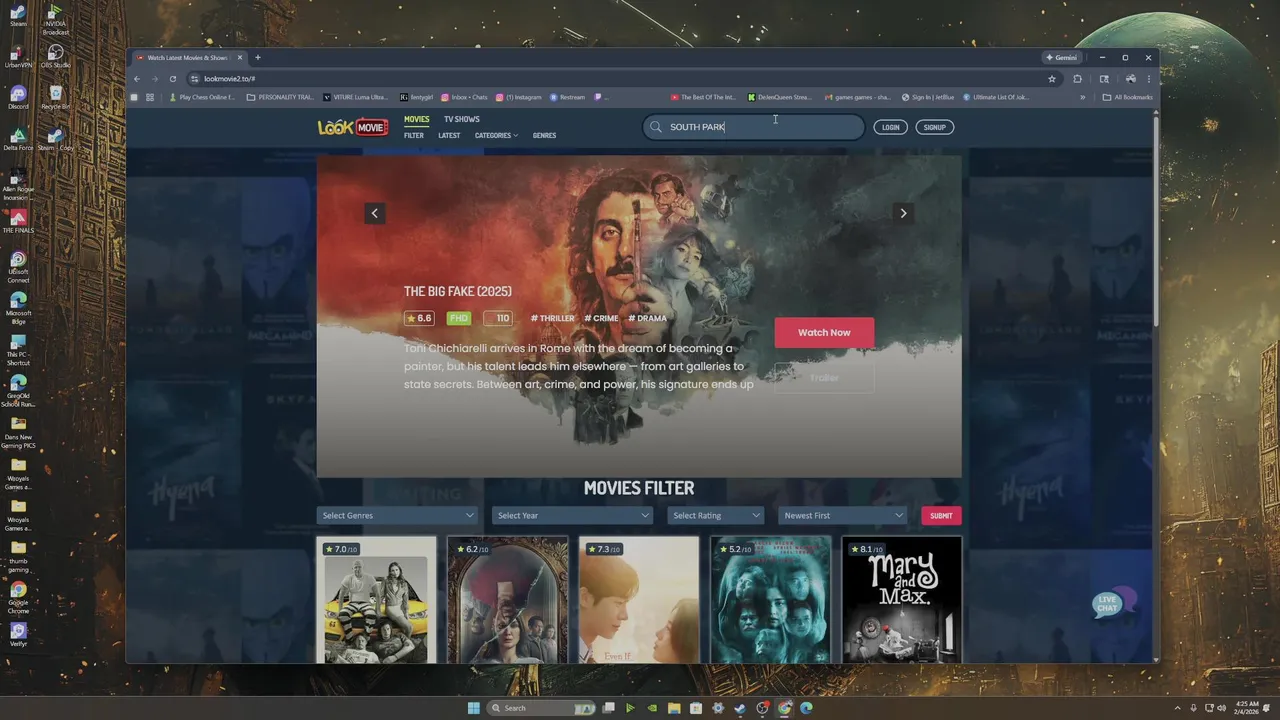1280x720 pixels.
Task: Click Signup button
Action: [x=935, y=127]
